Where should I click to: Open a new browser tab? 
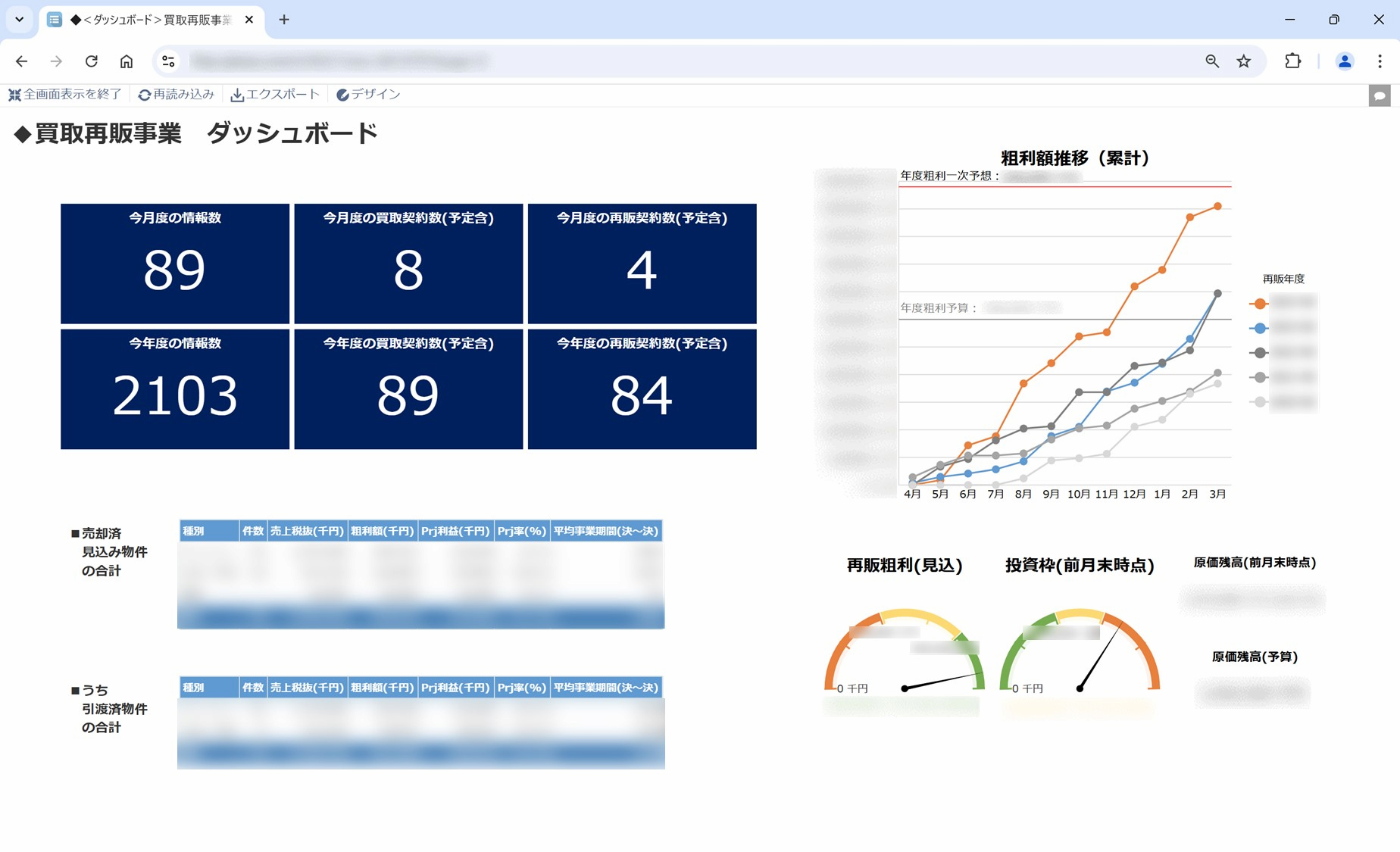pos(284,20)
